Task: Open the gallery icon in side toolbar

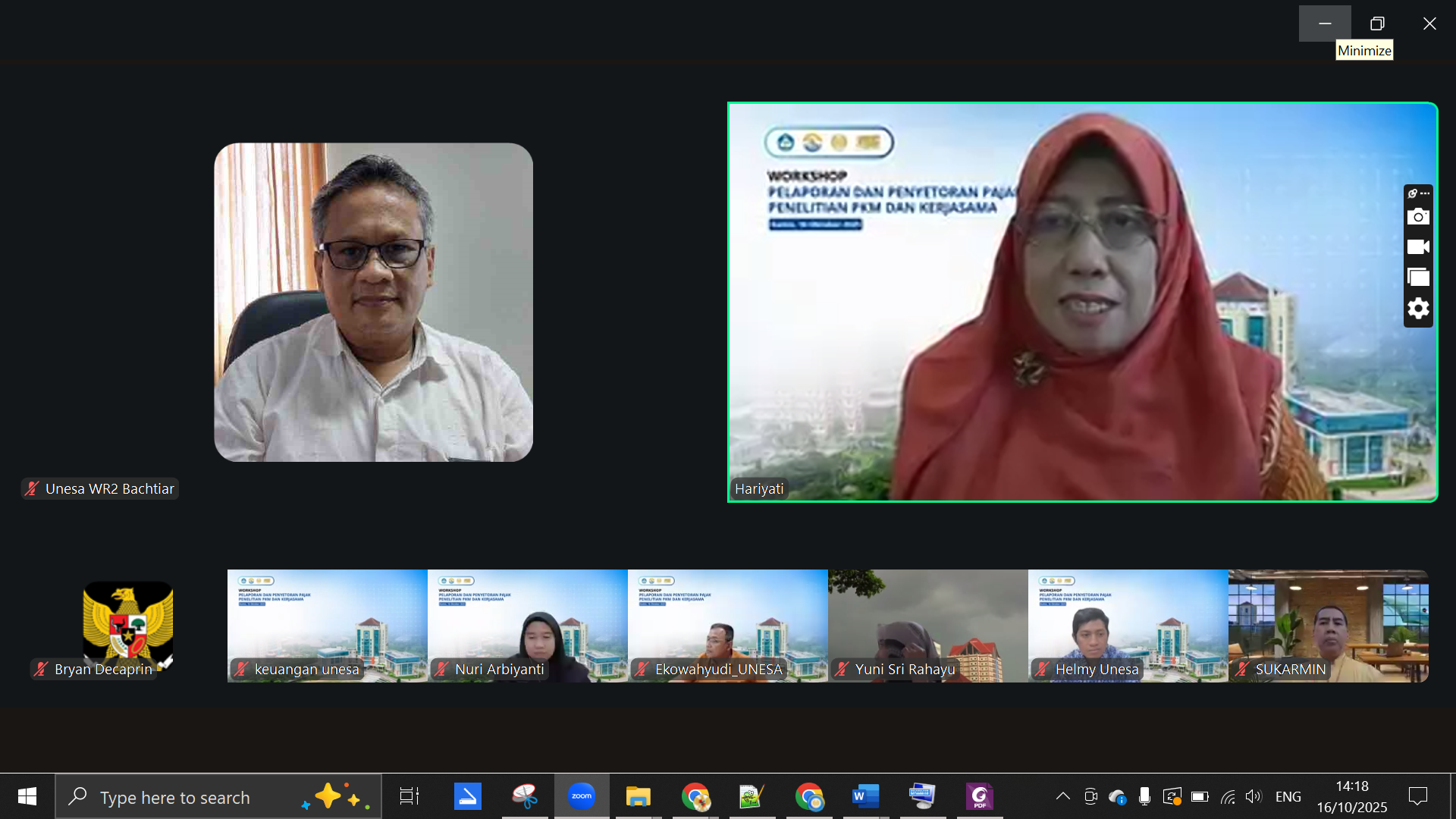Action: 1418,278
